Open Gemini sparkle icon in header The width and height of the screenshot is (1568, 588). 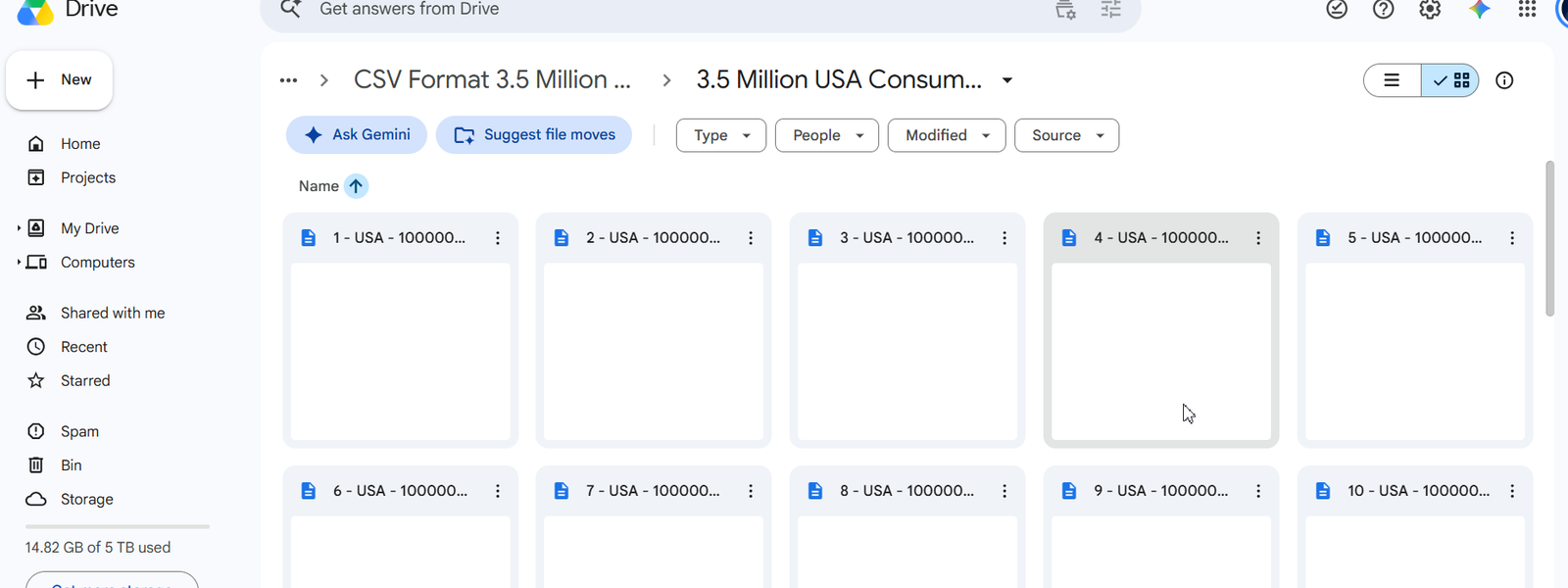click(1480, 10)
